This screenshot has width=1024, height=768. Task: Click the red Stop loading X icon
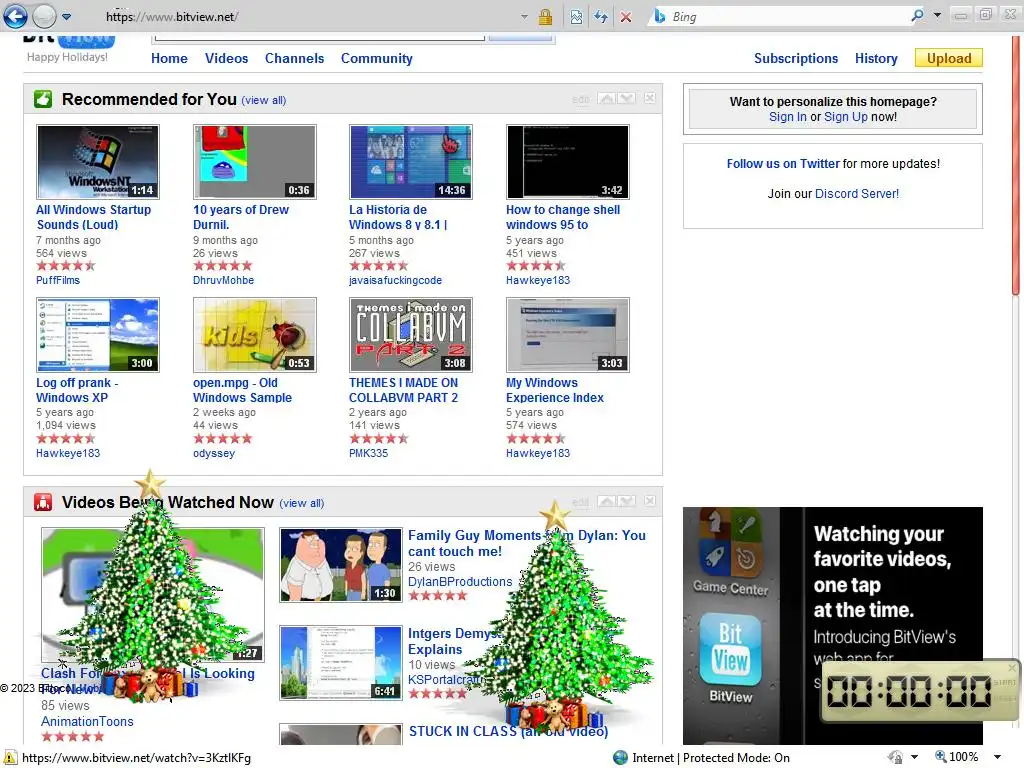pos(626,17)
